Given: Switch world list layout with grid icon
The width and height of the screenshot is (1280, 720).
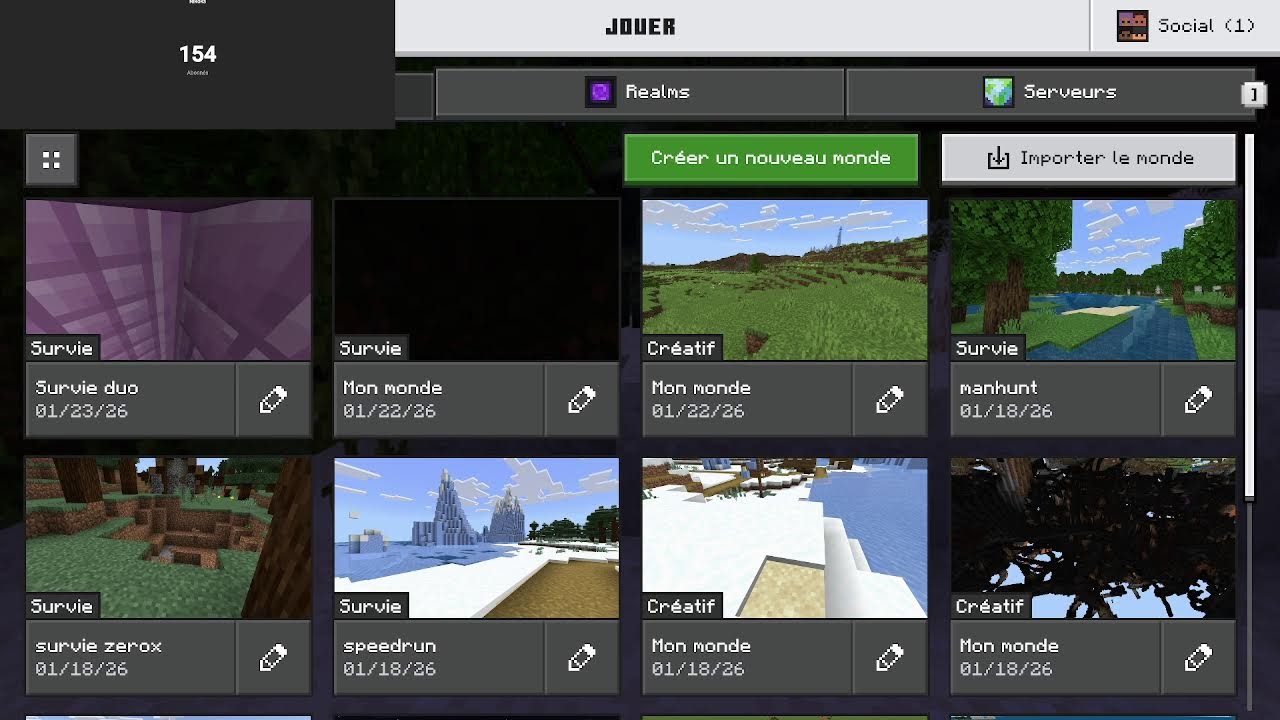Looking at the screenshot, I should (x=51, y=160).
